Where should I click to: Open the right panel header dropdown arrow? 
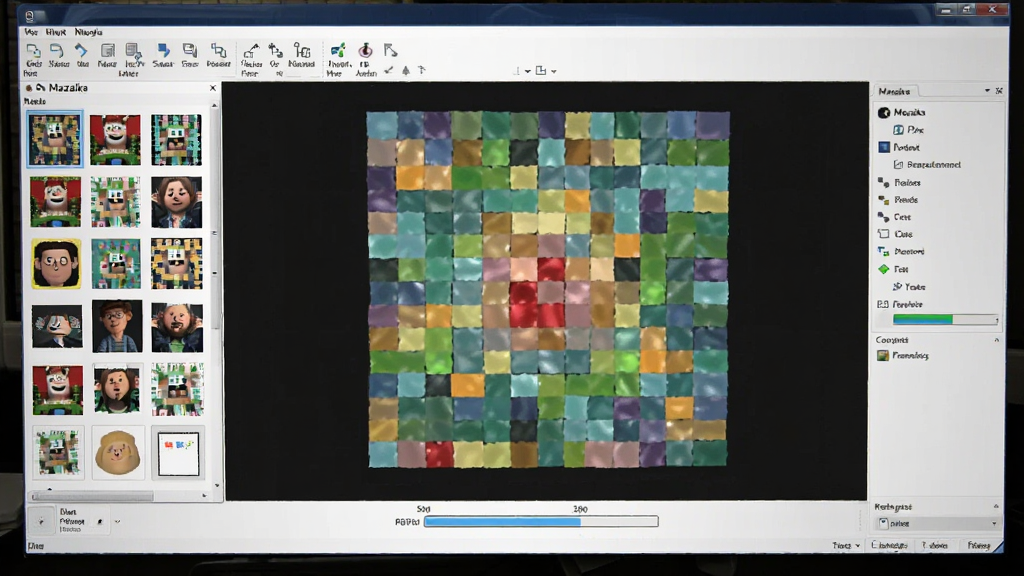point(987,91)
